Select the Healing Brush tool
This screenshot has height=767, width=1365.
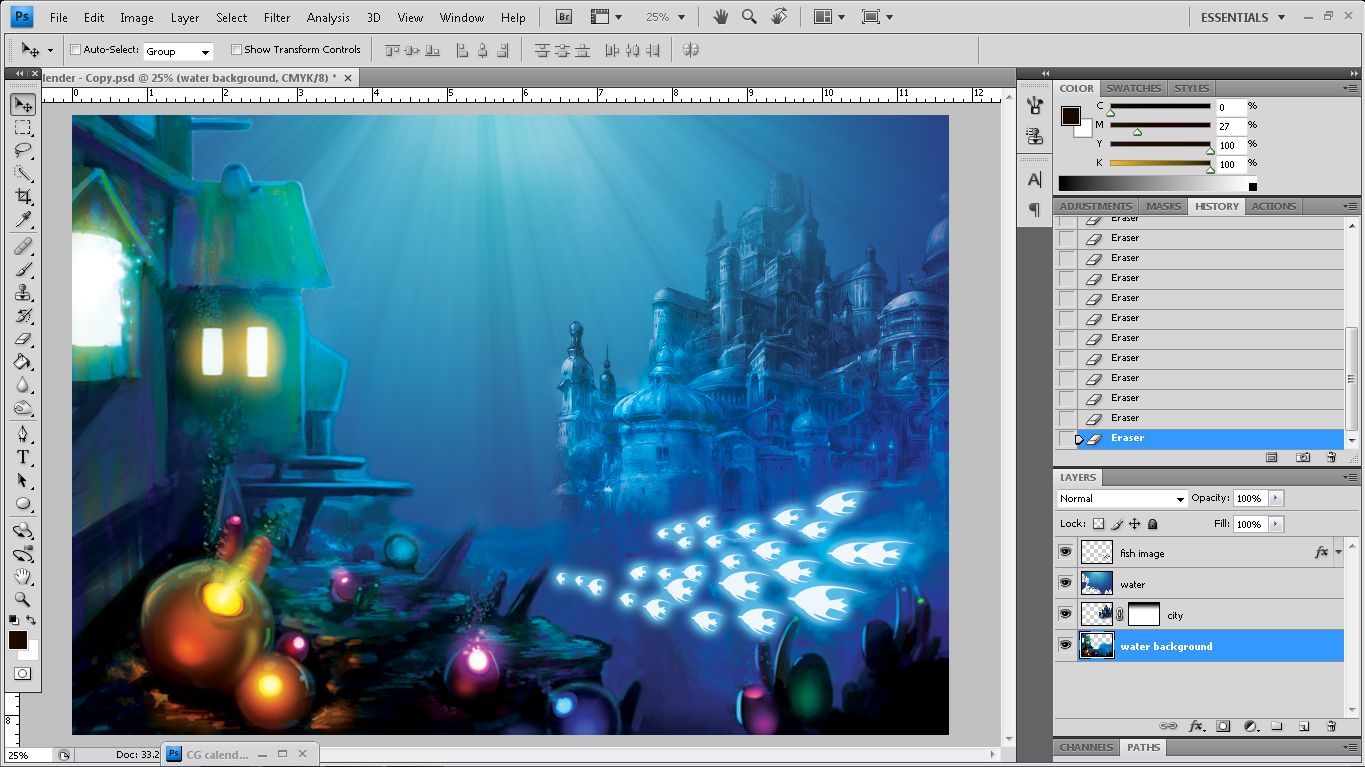pos(23,246)
